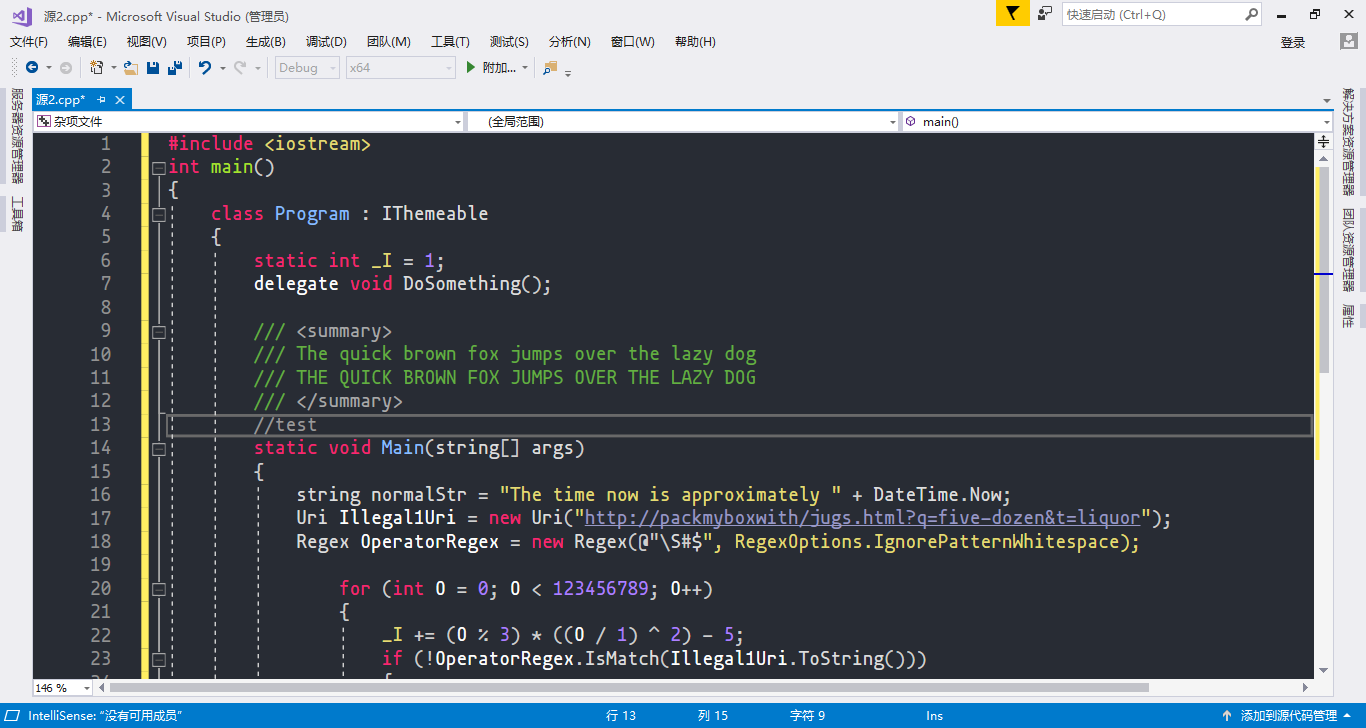Screen dimensions: 1366x728
Task: Collapse the summary comment block on line 9
Action: click(x=158, y=331)
